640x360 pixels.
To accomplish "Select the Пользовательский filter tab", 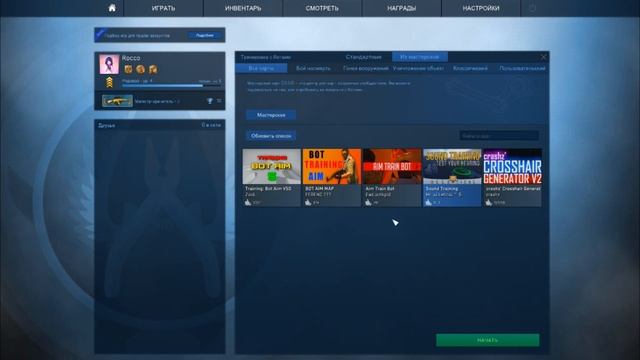I will 522,68.
